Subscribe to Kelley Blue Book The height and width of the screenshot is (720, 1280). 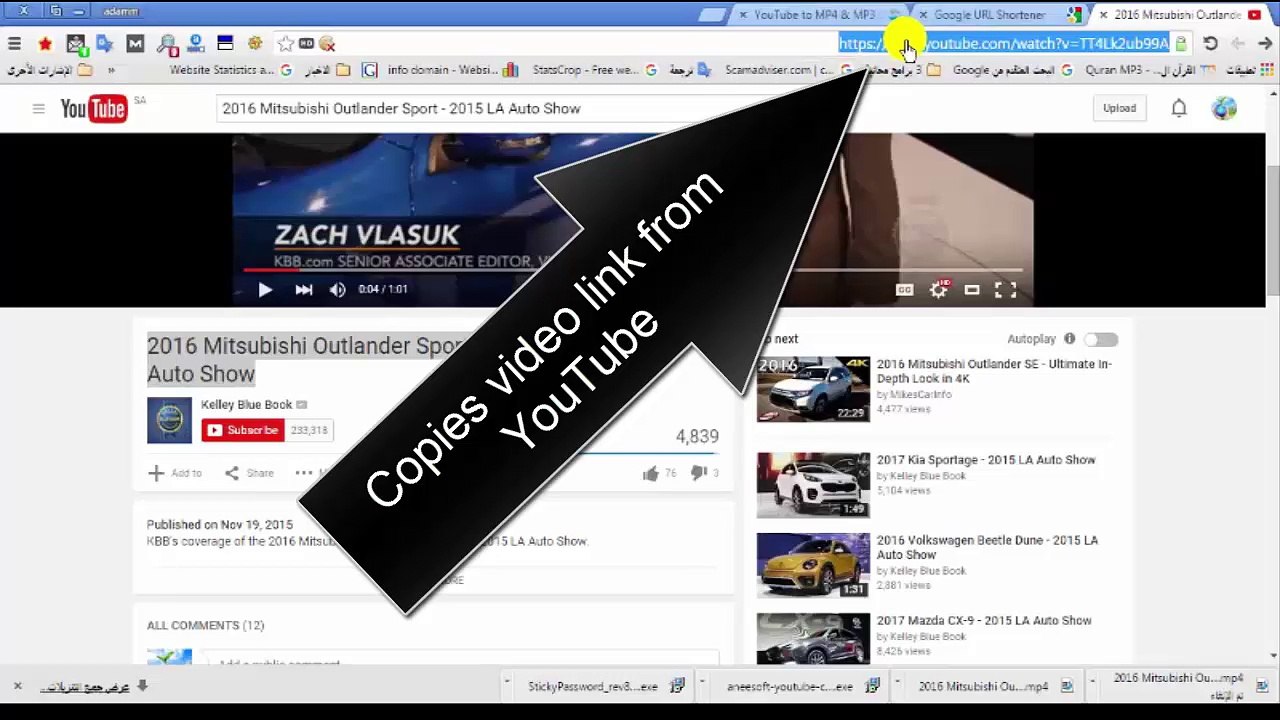pos(243,430)
